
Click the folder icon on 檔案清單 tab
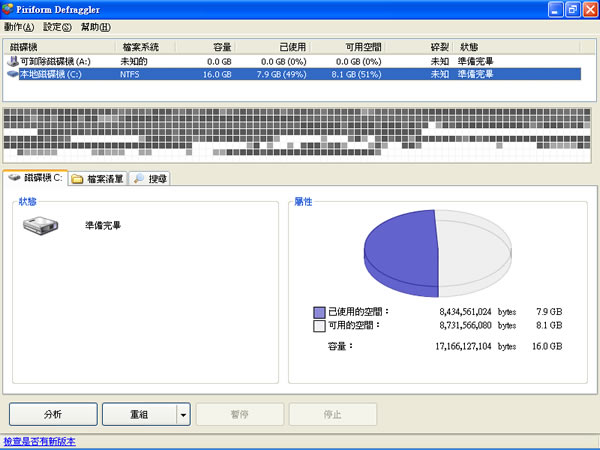(78, 179)
